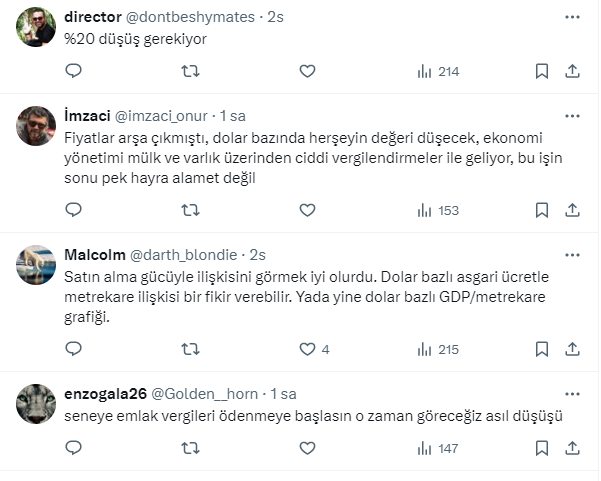The height and width of the screenshot is (481, 601).
Task: Open more options on Malcolm's tweet
Action: (571, 255)
